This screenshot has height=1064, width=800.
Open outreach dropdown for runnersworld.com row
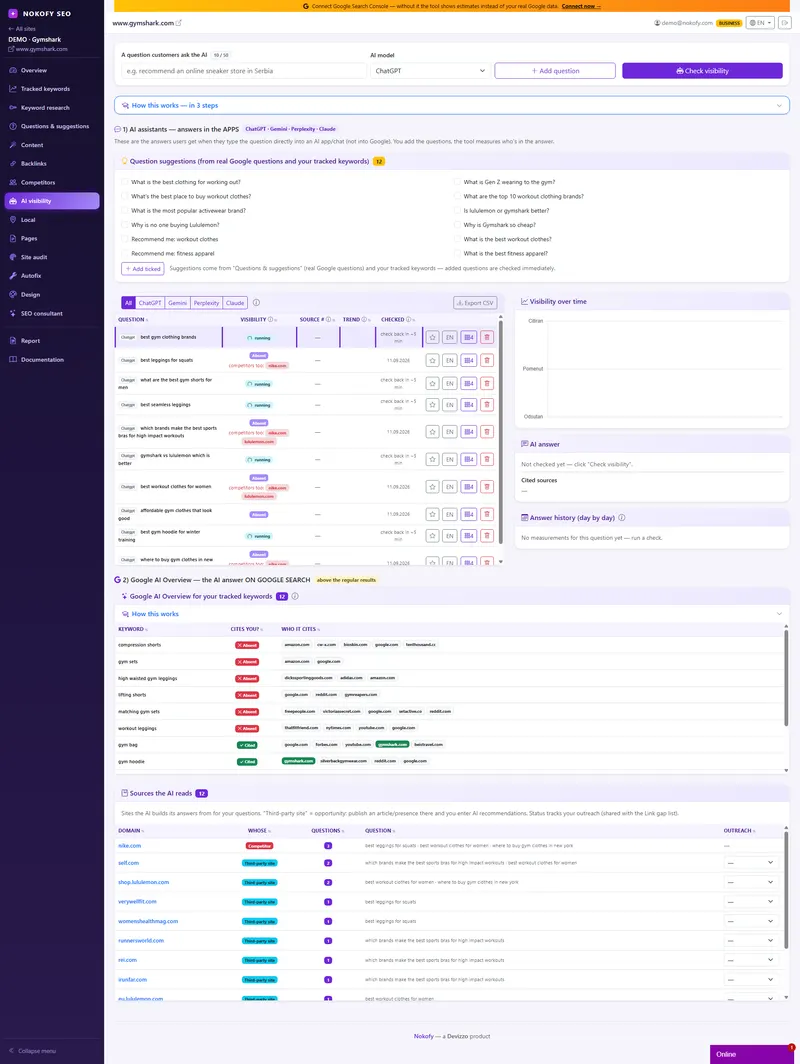click(750, 940)
